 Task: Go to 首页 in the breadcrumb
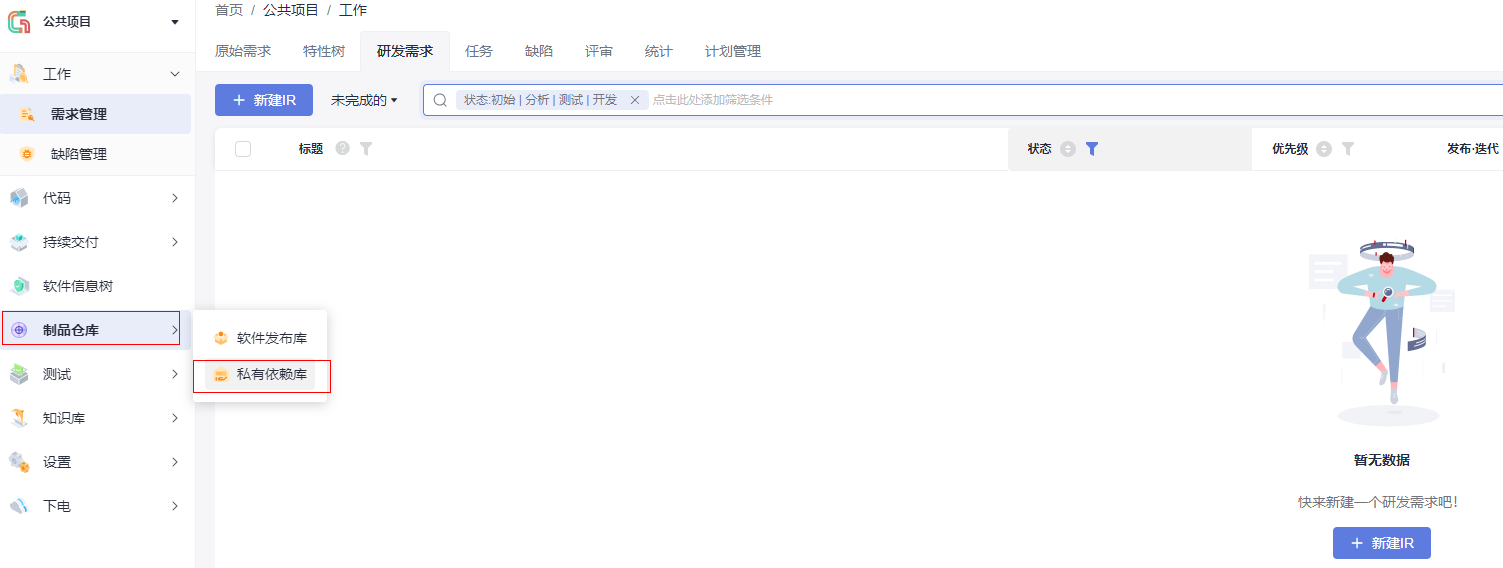point(229,10)
